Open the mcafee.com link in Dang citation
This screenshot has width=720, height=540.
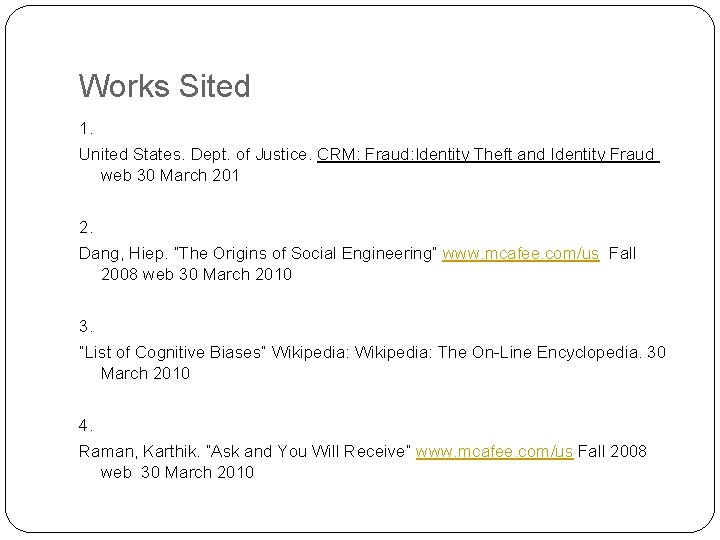coord(520,254)
